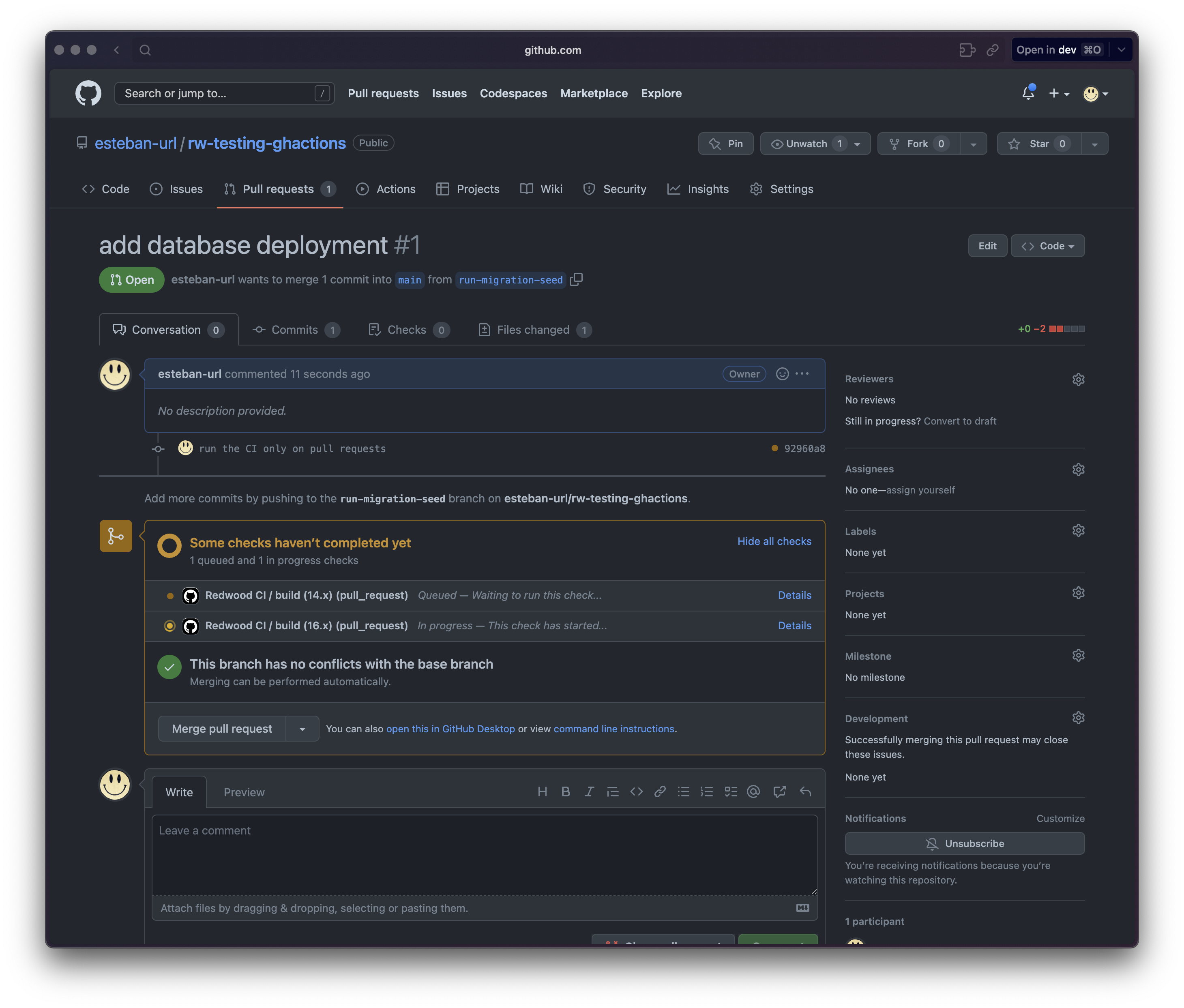Screen dimensions: 1184x1008
Task: Copy the link via browser chain icon
Action: click(x=993, y=50)
